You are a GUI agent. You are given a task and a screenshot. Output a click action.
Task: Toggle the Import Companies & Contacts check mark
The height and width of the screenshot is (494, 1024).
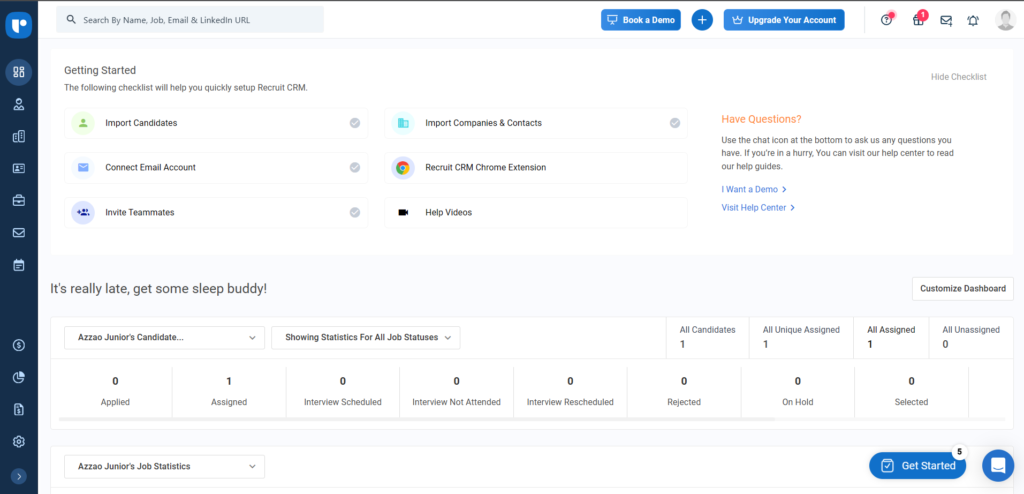(675, 123)
